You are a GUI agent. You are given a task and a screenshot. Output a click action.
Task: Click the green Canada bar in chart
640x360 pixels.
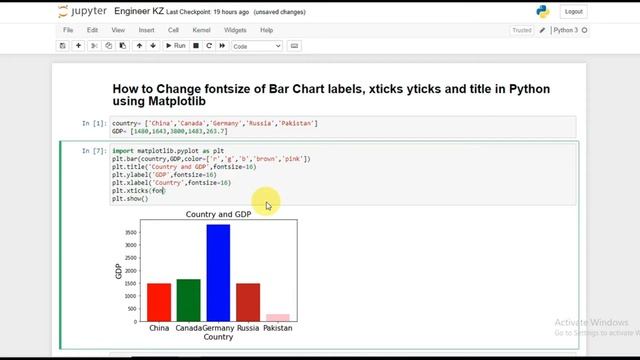(189, 300)
